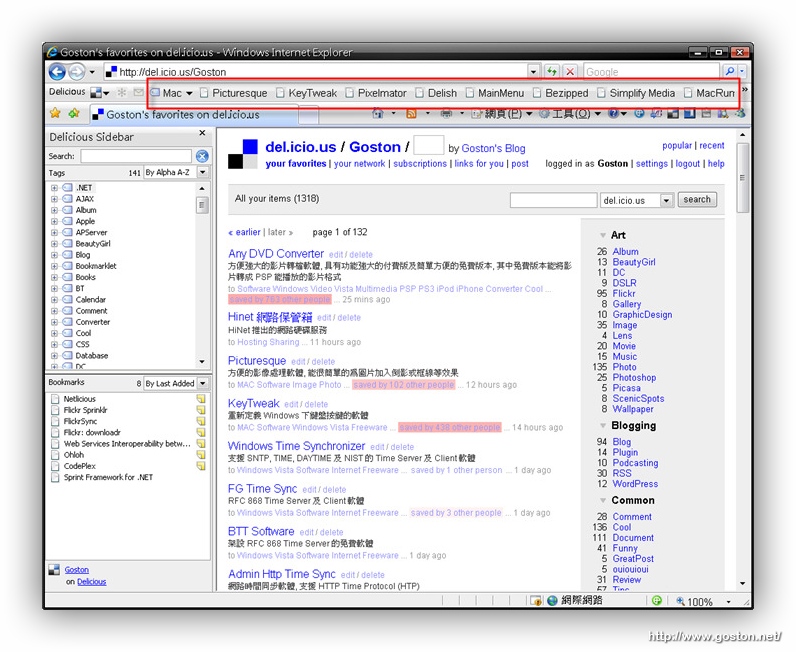Open the KeyTweak bookmark on toolbar
The height and width of the screenshot is (652, 796).
(307, 93)
